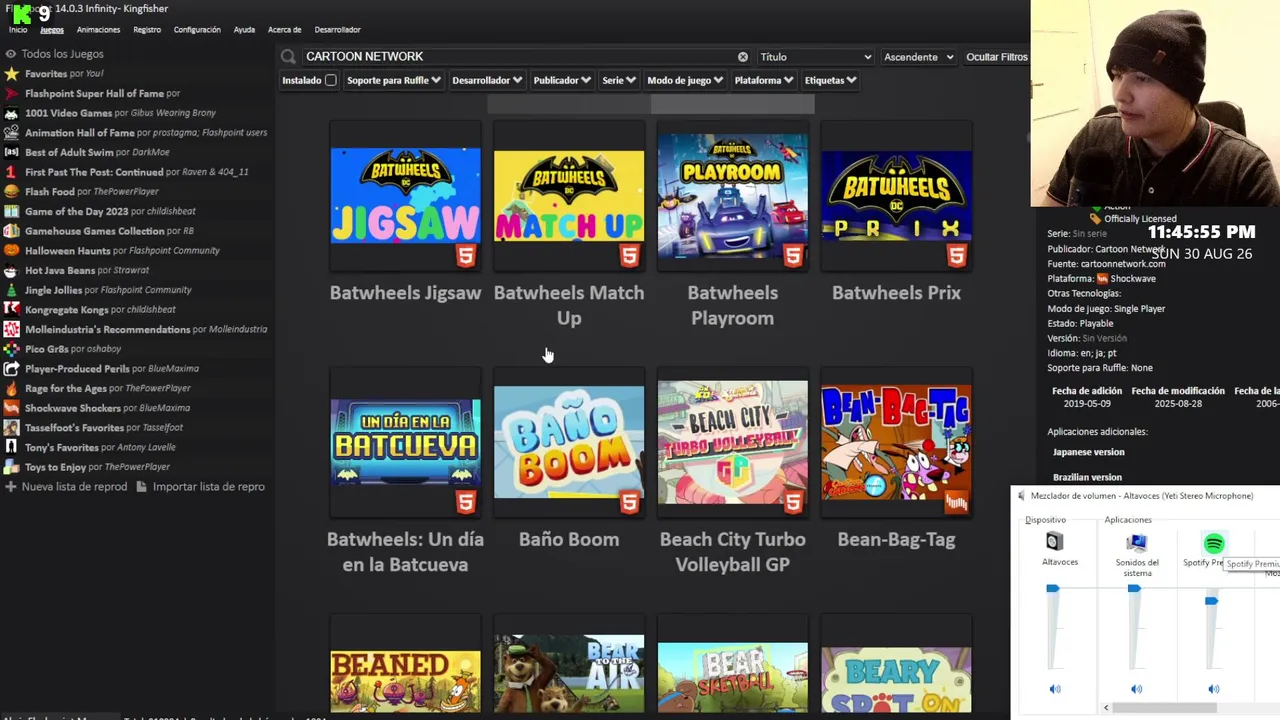Click the Shockwave Shockers playlist icon
This screenshot has width=1280, height=720.
click(x=11, y=408)
